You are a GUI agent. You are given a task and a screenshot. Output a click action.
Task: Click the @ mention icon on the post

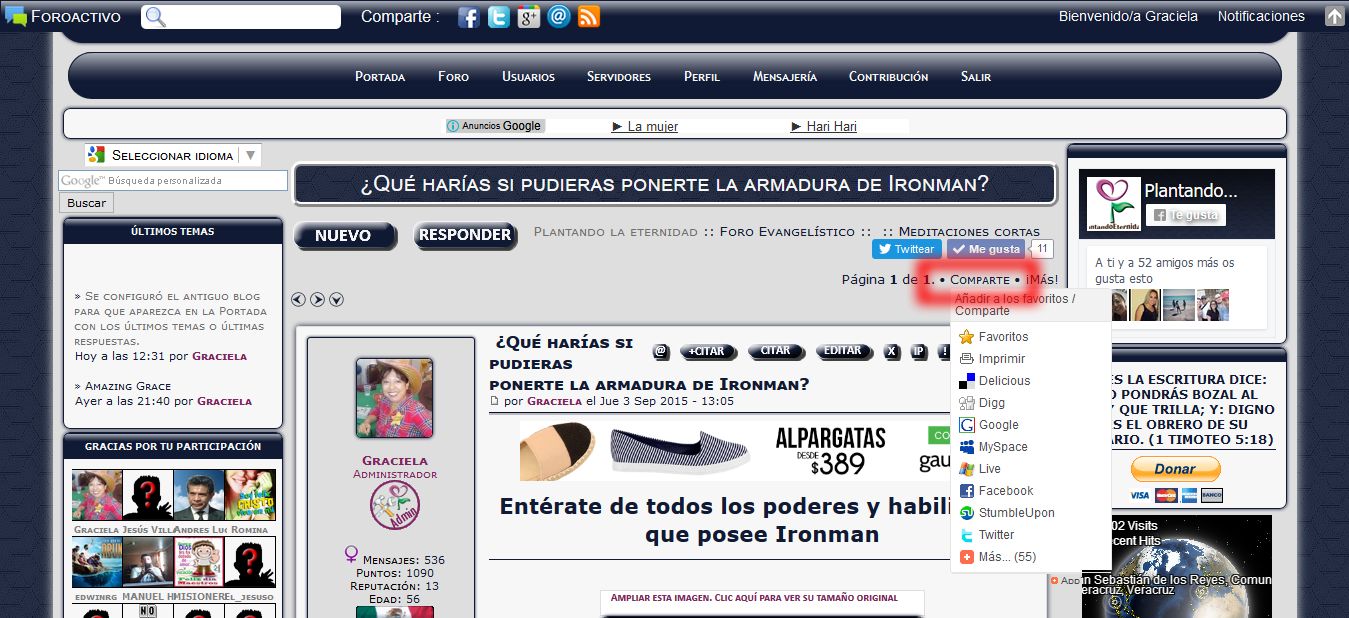661,351
